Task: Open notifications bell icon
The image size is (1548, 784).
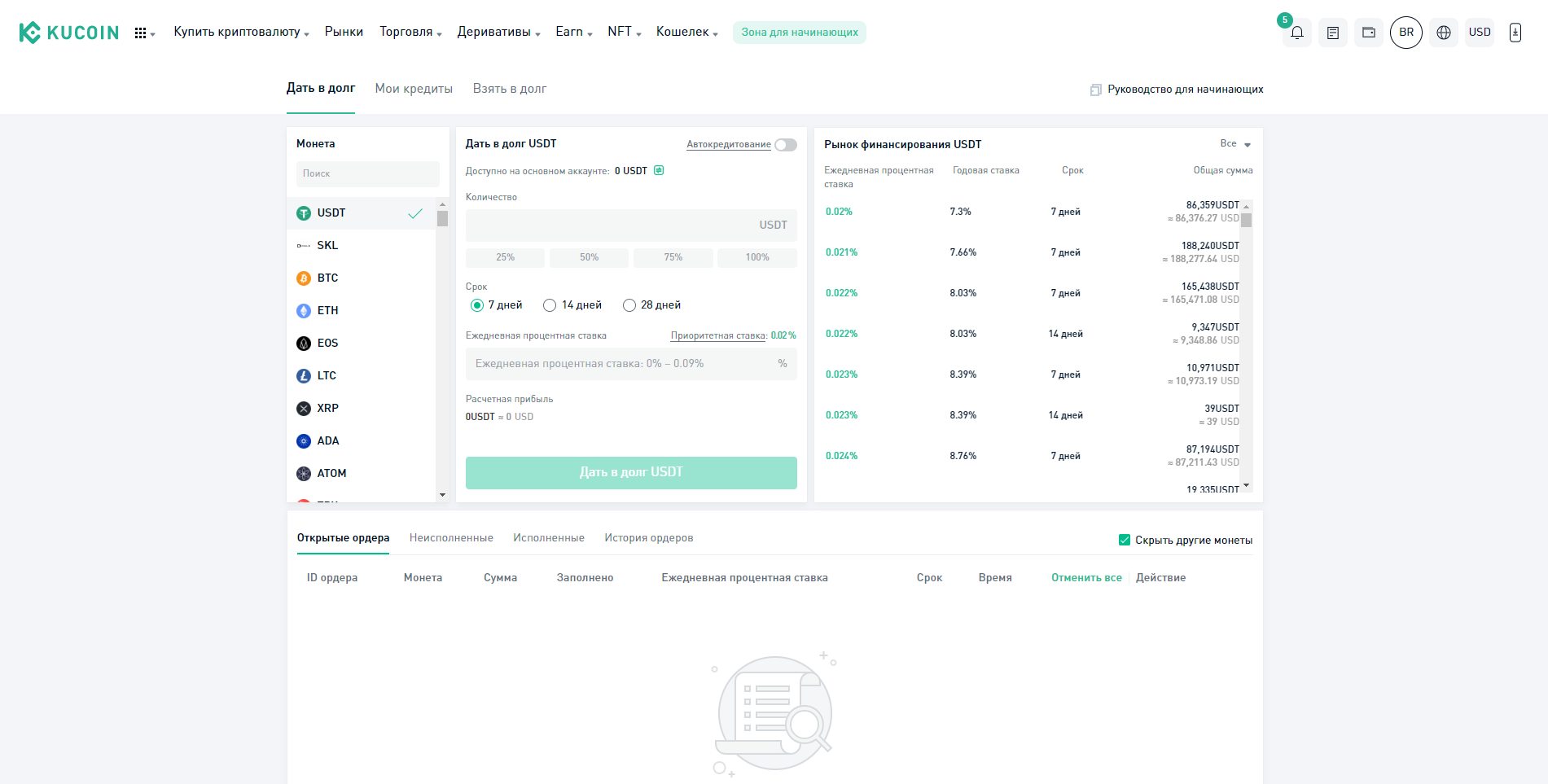Action: point(1297,33)
